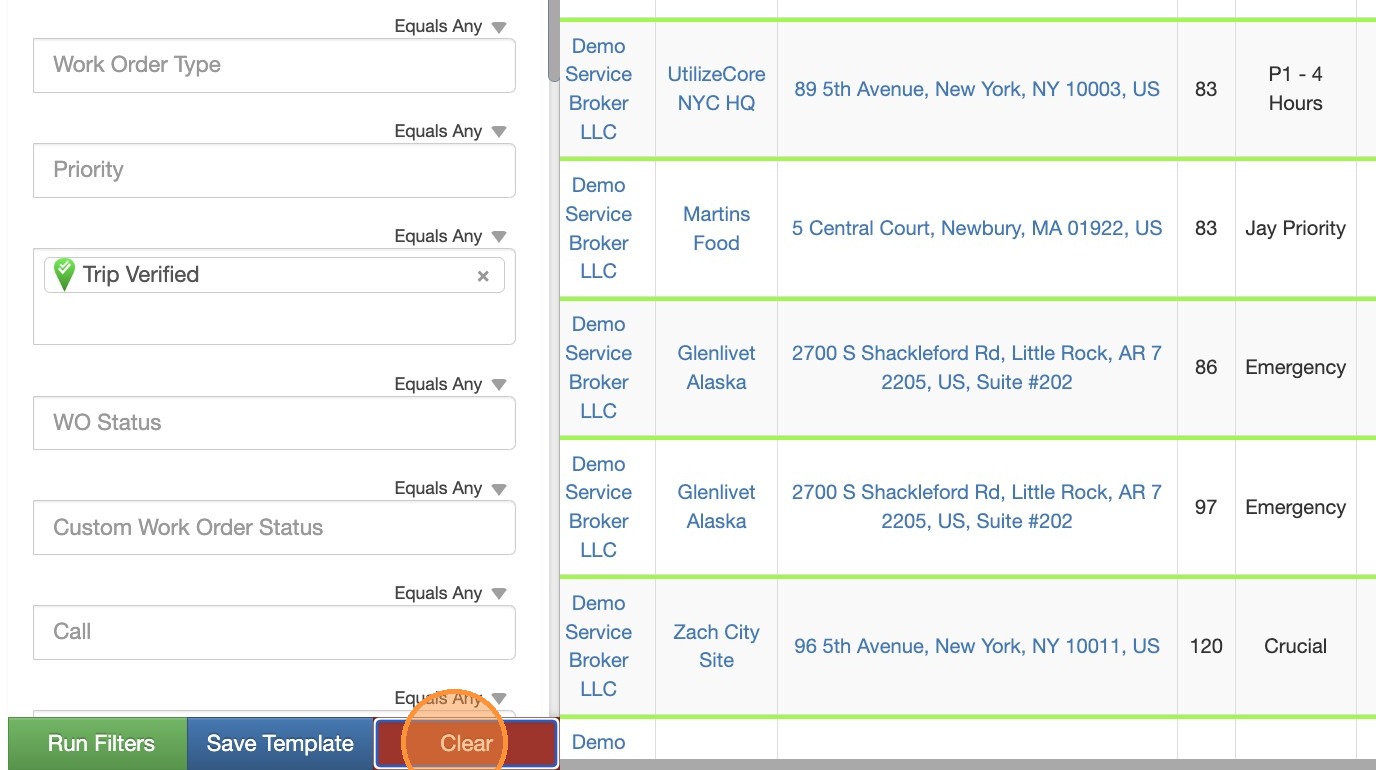1376x770 pixels.
Task: Open 2700 S Shackleford Rd address in row 97
Action: (x=977, y=506)
